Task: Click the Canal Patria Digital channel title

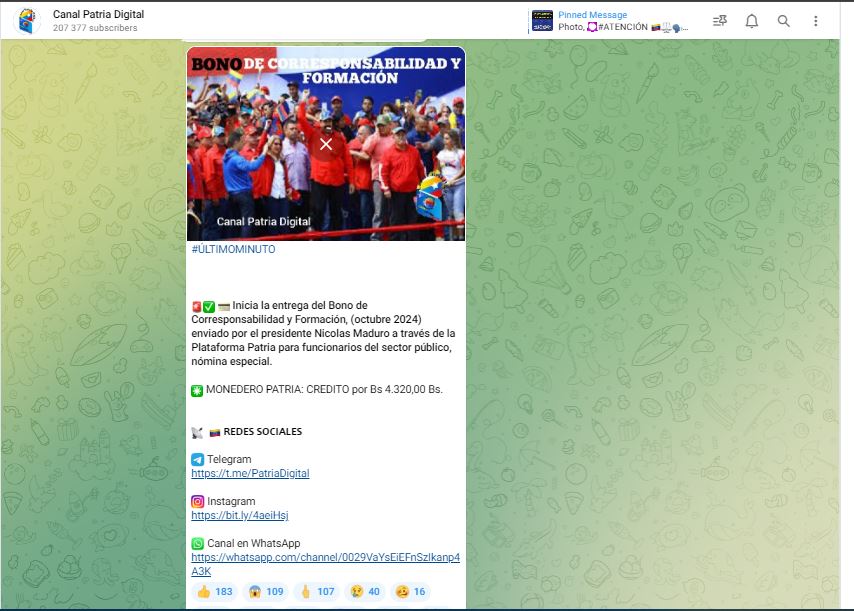Action: [98, 14]
